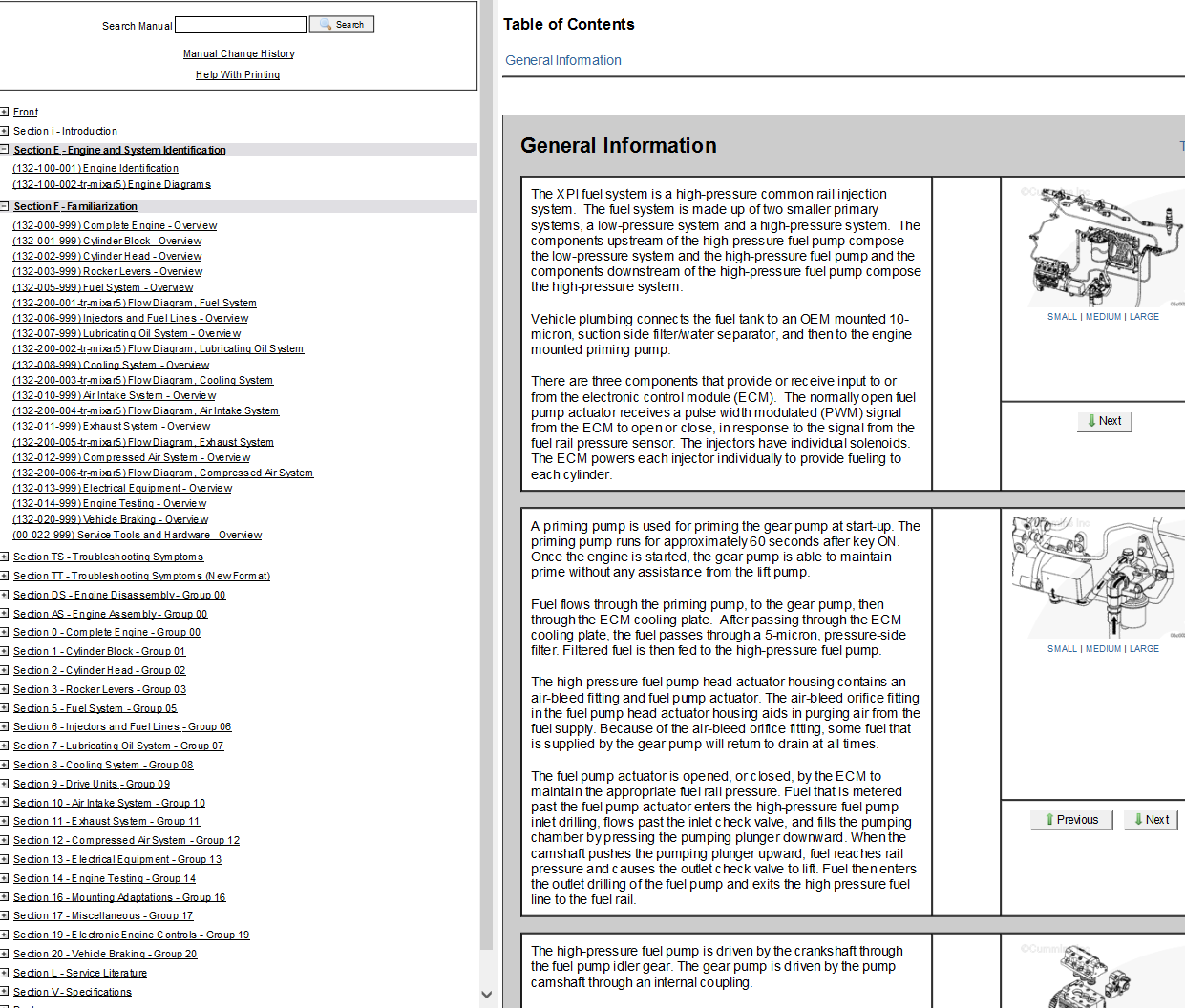
Task: Click Next button in second step
Action: point(1152,820)
